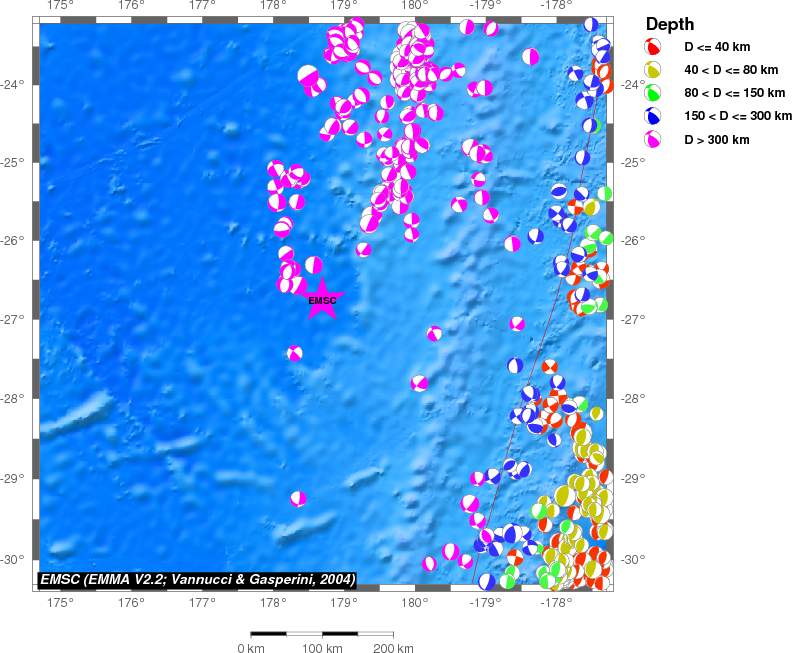The height and width of the screenshot is (653, 792).
Task: Click the yellow beachball legend icon for 40 < D <= 80 km
Action: (652, 70)
